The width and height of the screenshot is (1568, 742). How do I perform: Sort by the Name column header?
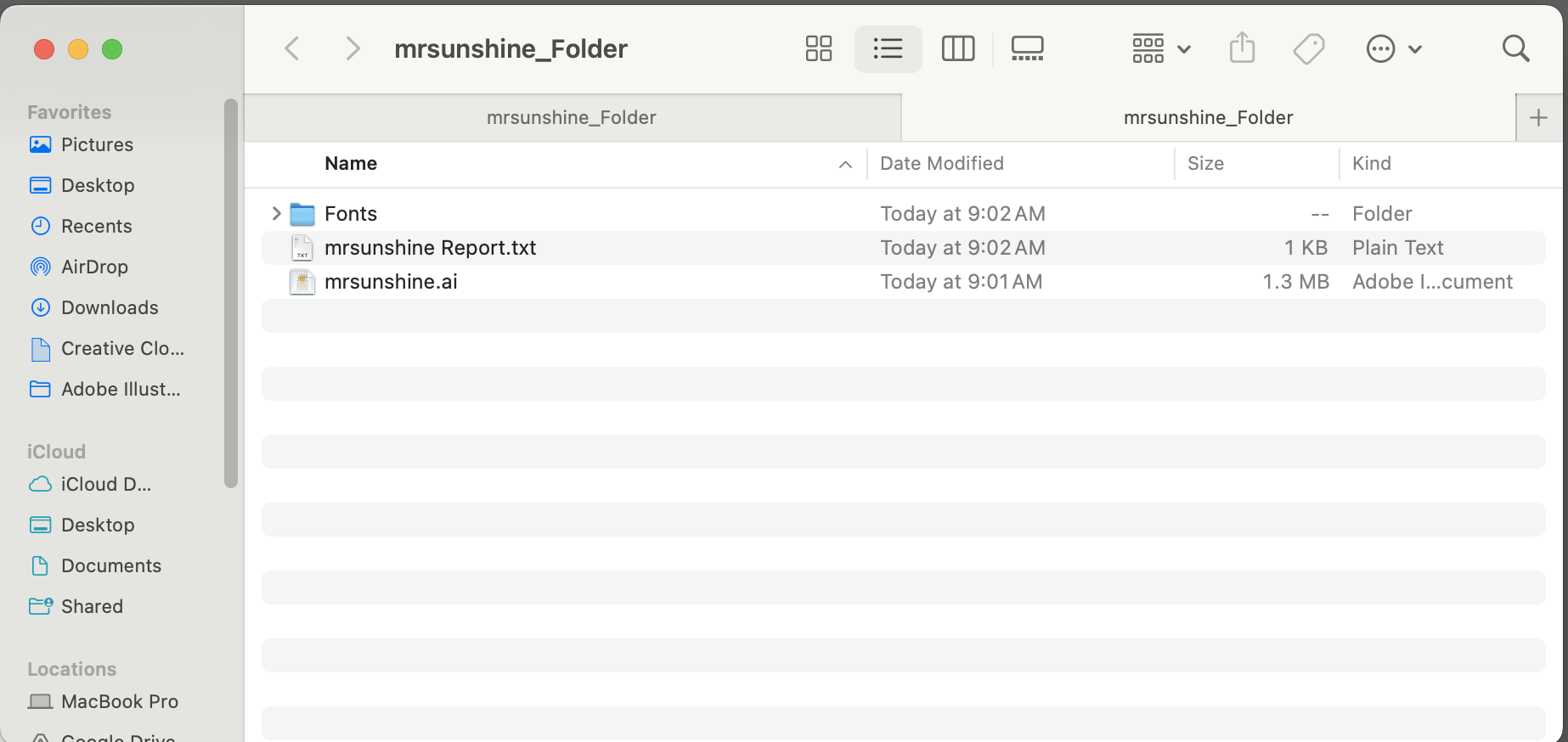pyautogui.click(x=351, y=163)
